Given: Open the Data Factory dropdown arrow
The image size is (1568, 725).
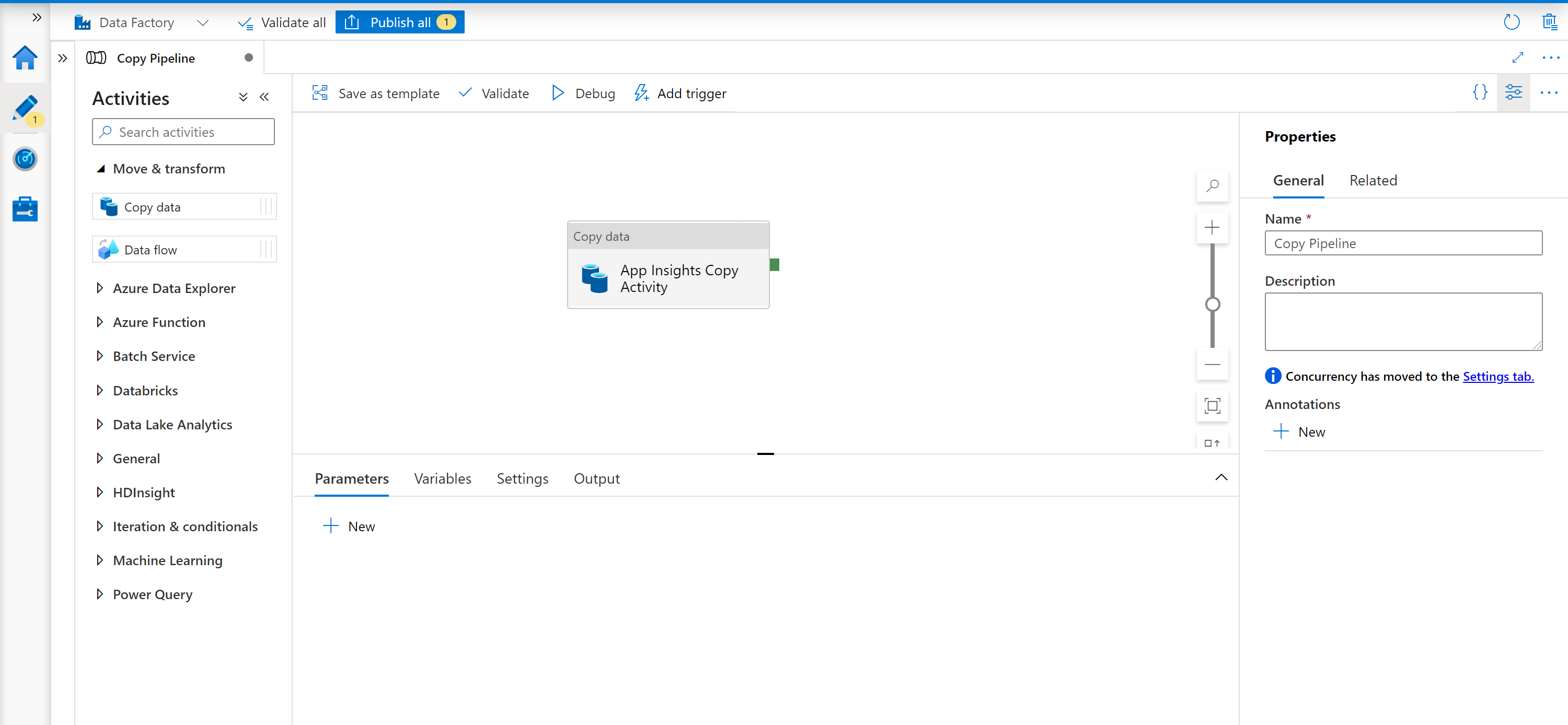Looking at the screenshot, I should tap(203, 23).
